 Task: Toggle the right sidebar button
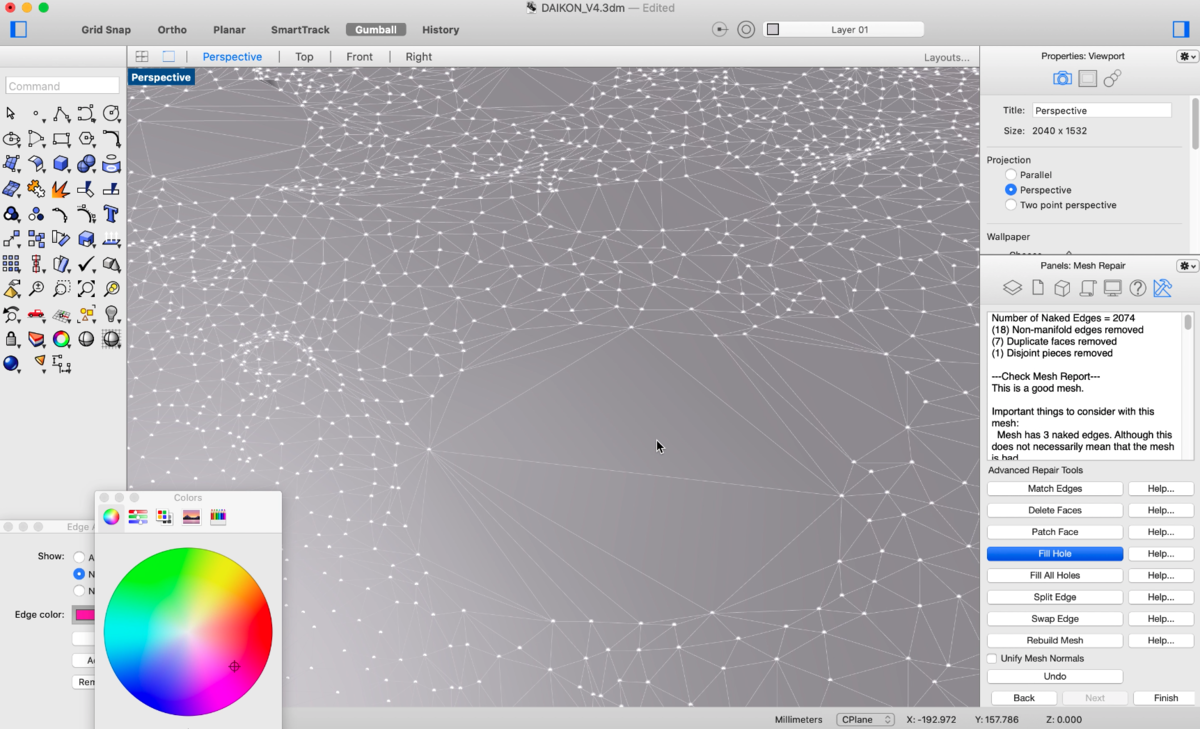pyautogui.click(x=1181, y=30)
